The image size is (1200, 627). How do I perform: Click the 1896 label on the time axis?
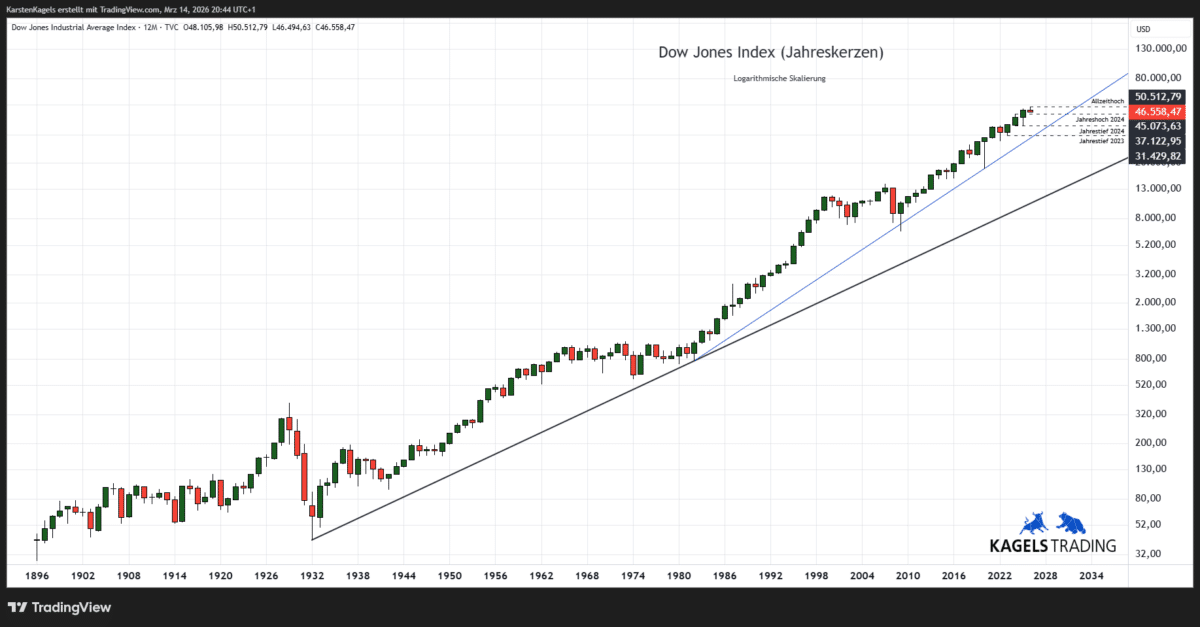coord(37,576)
